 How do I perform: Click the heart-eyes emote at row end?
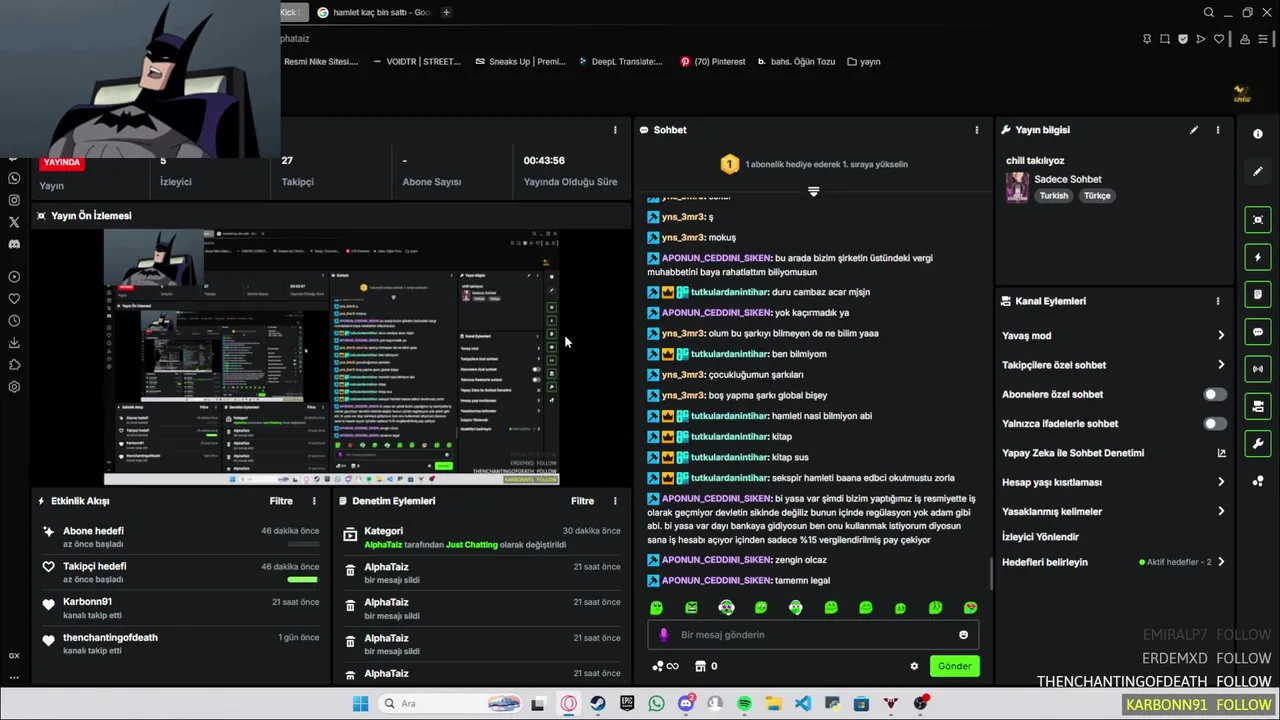point(970,607)
